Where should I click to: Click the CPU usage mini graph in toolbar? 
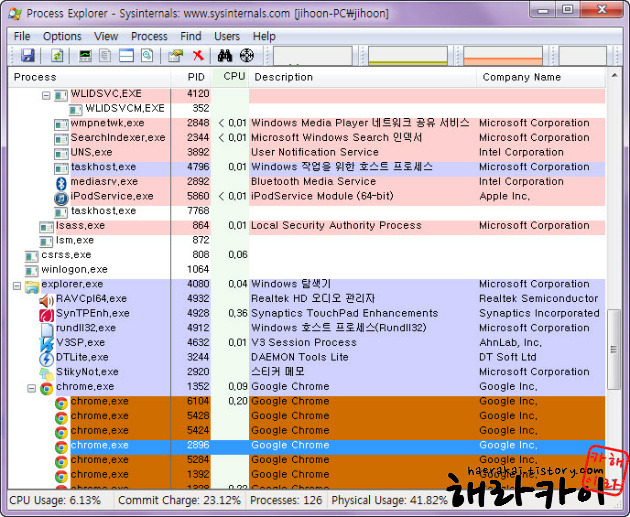313,55
